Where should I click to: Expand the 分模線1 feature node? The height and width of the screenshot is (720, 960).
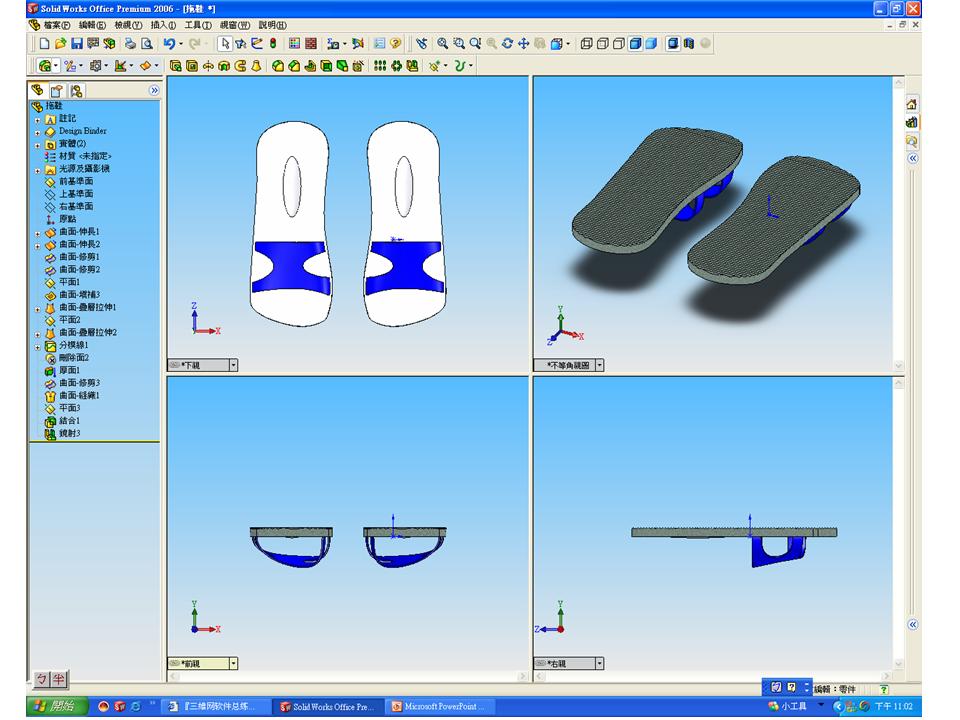click(x=37, y=347)
